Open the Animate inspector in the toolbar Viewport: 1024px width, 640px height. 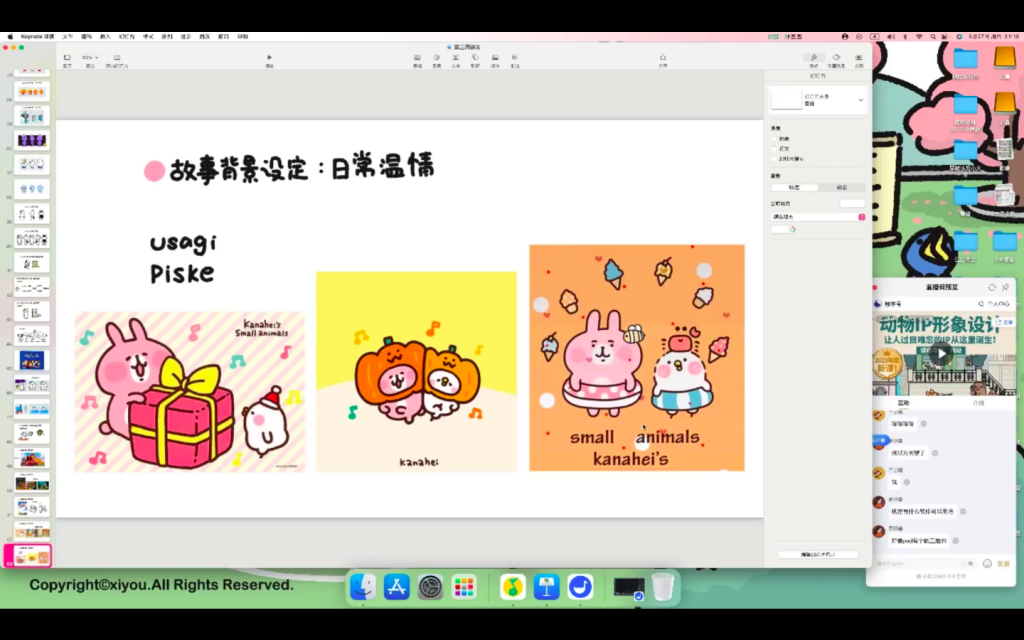[x=836, y=58]
